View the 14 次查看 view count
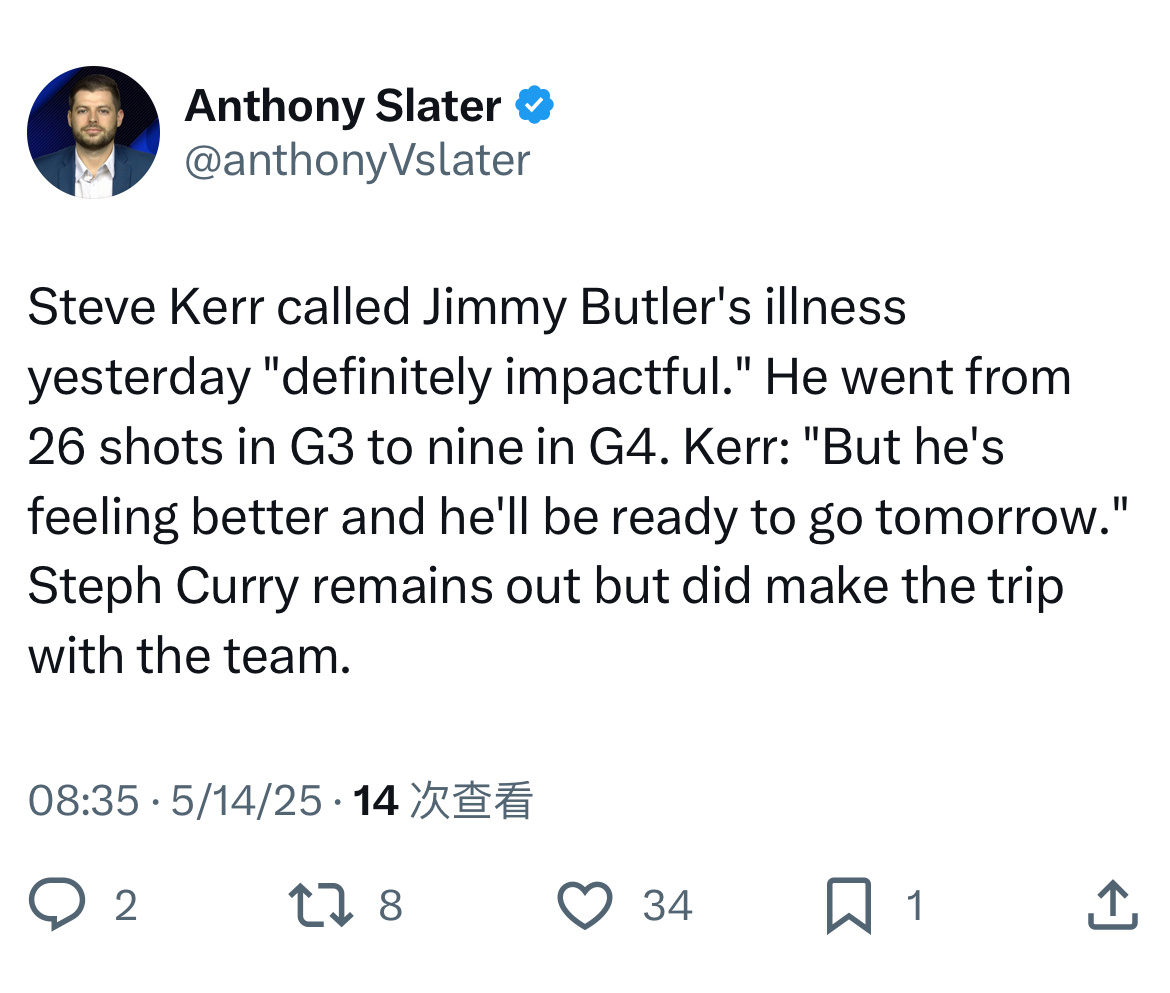Viewport: 1170px width, 993px height. (443, 801)
